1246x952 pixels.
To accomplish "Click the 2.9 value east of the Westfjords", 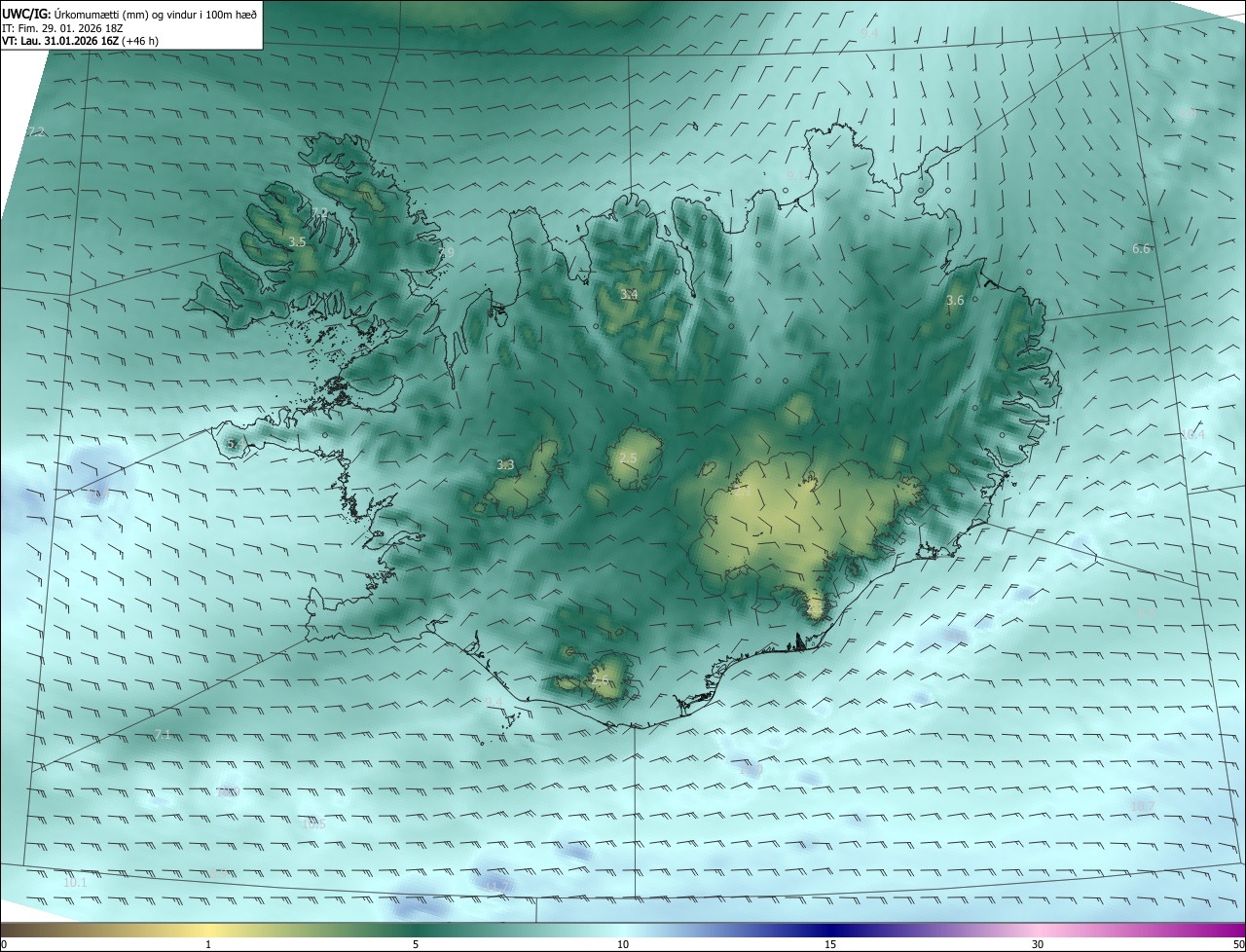I will click(x=446, y=253).
